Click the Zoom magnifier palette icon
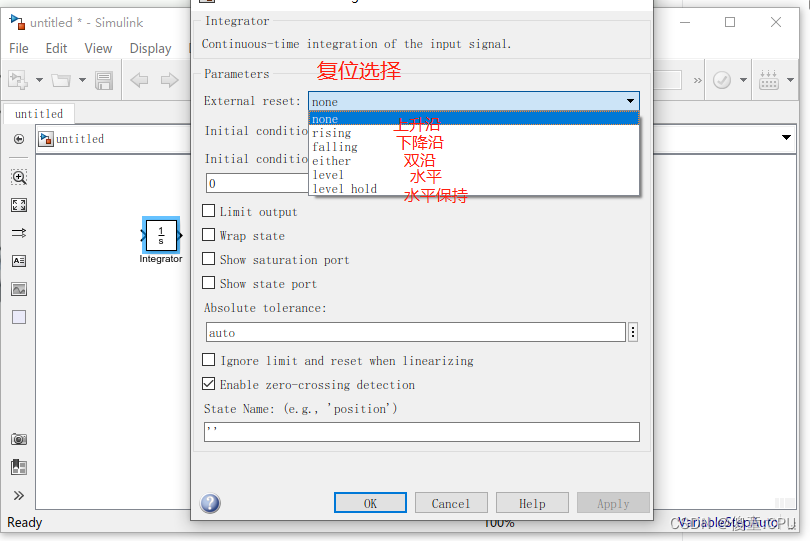Image resolution: width=810 pixels, height=541 pixels. 19,177
